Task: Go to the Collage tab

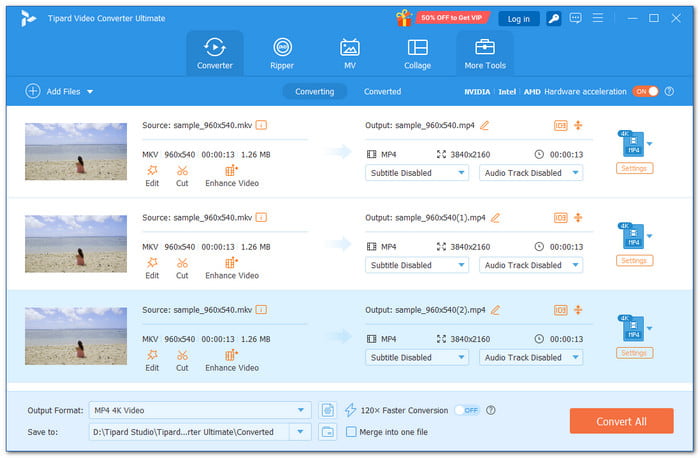Action: [x=417, y=54]
